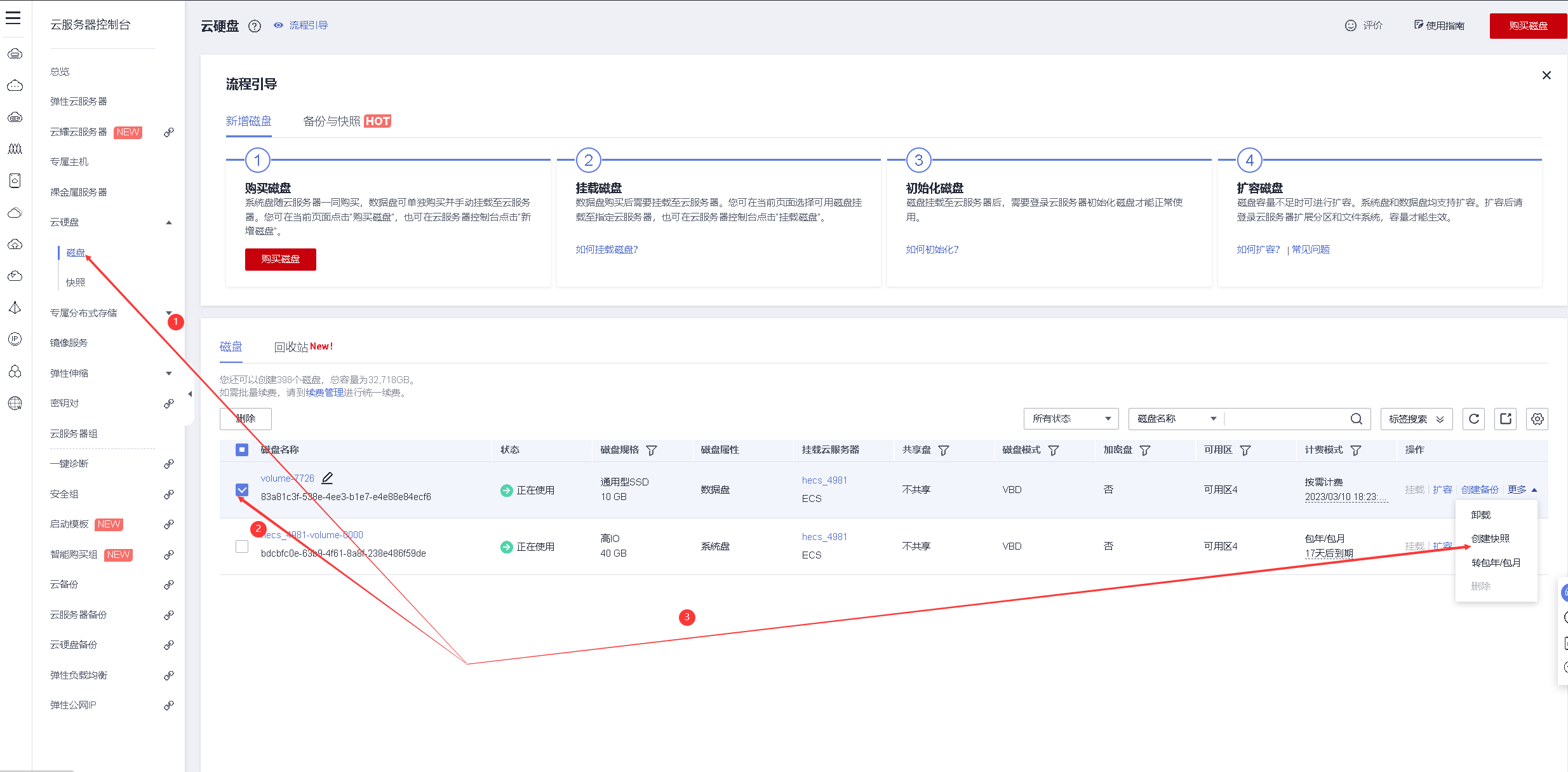The height and width of the screenshot is (772, 1568).
Task: Toggle the select-all header checkbox
Action: (242, 450)
